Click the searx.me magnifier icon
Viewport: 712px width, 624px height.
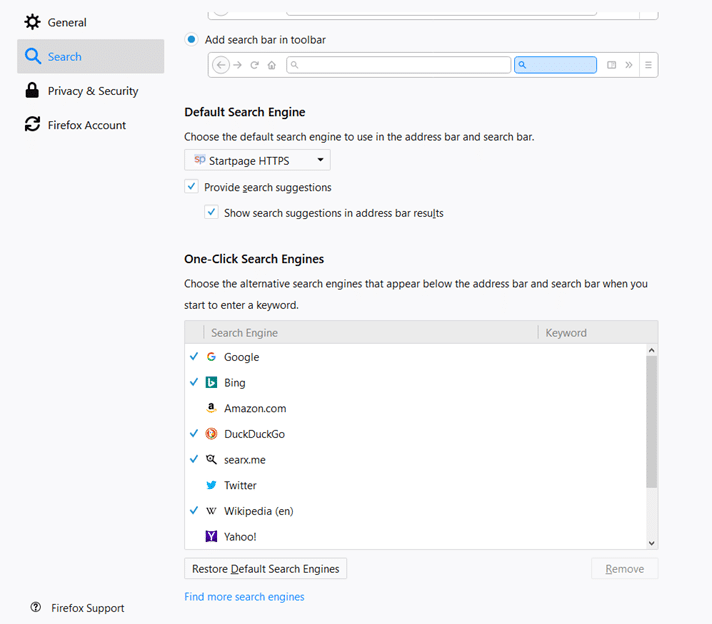point(211,459)
